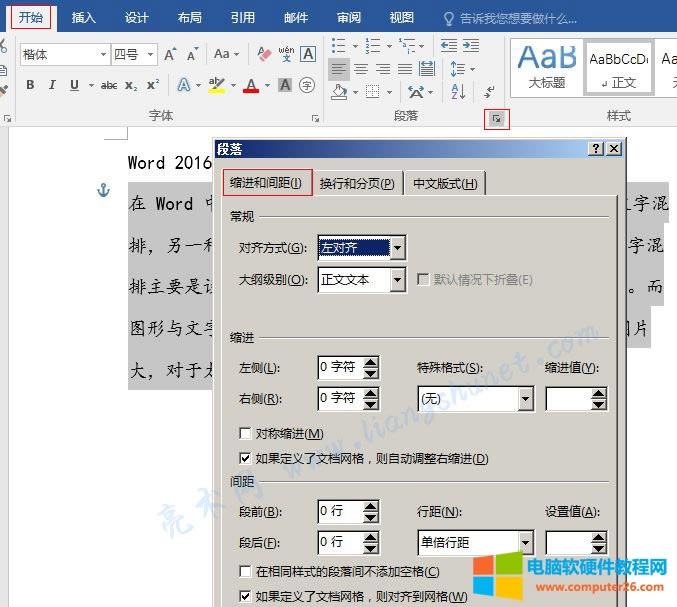Viewport: 677px width, 607px height.
Task: Toggle bold formatting in the ribbon
Action: click(x=30, y=85)
